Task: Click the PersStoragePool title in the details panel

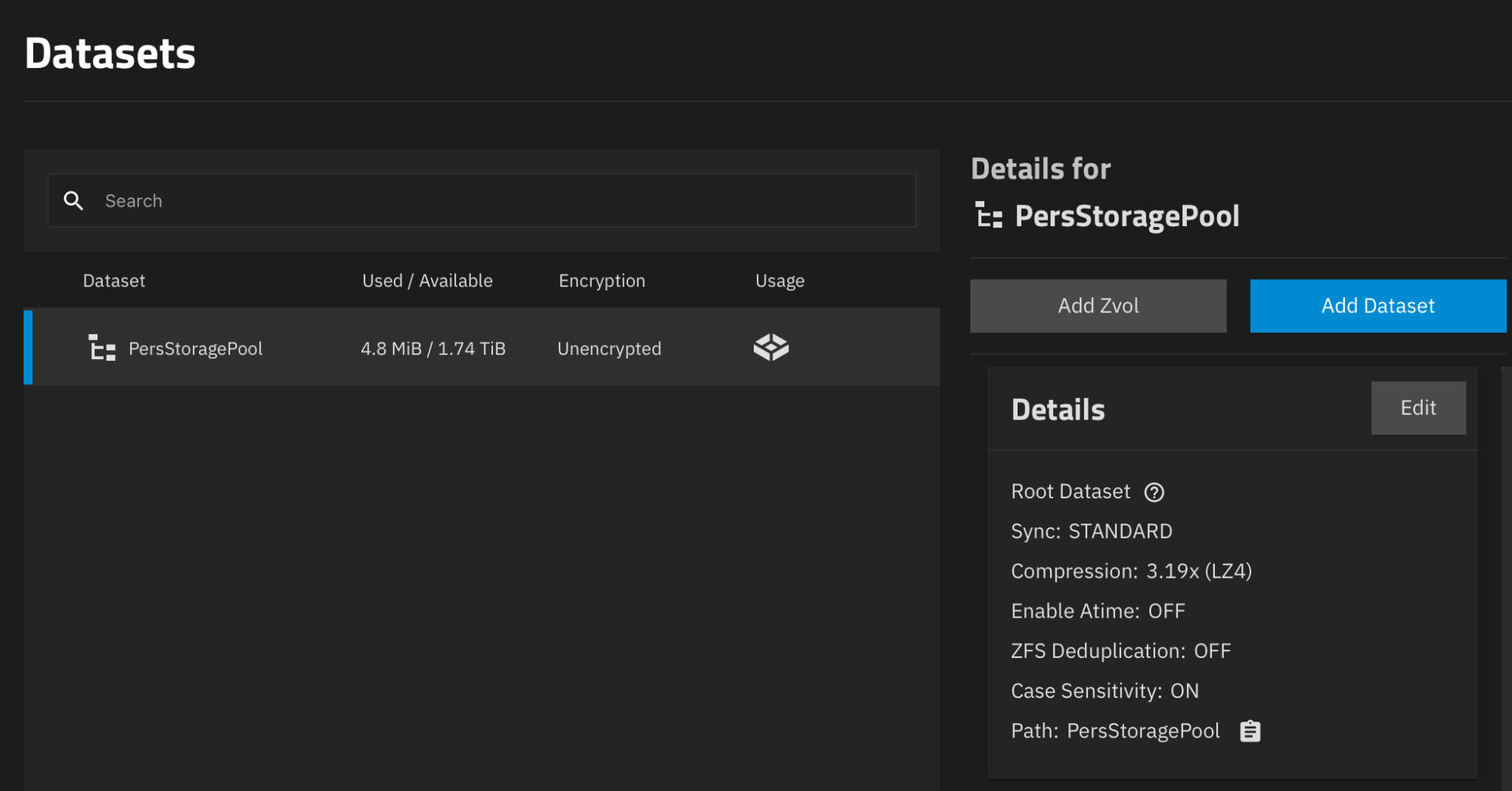Action: coord(1126,216)
